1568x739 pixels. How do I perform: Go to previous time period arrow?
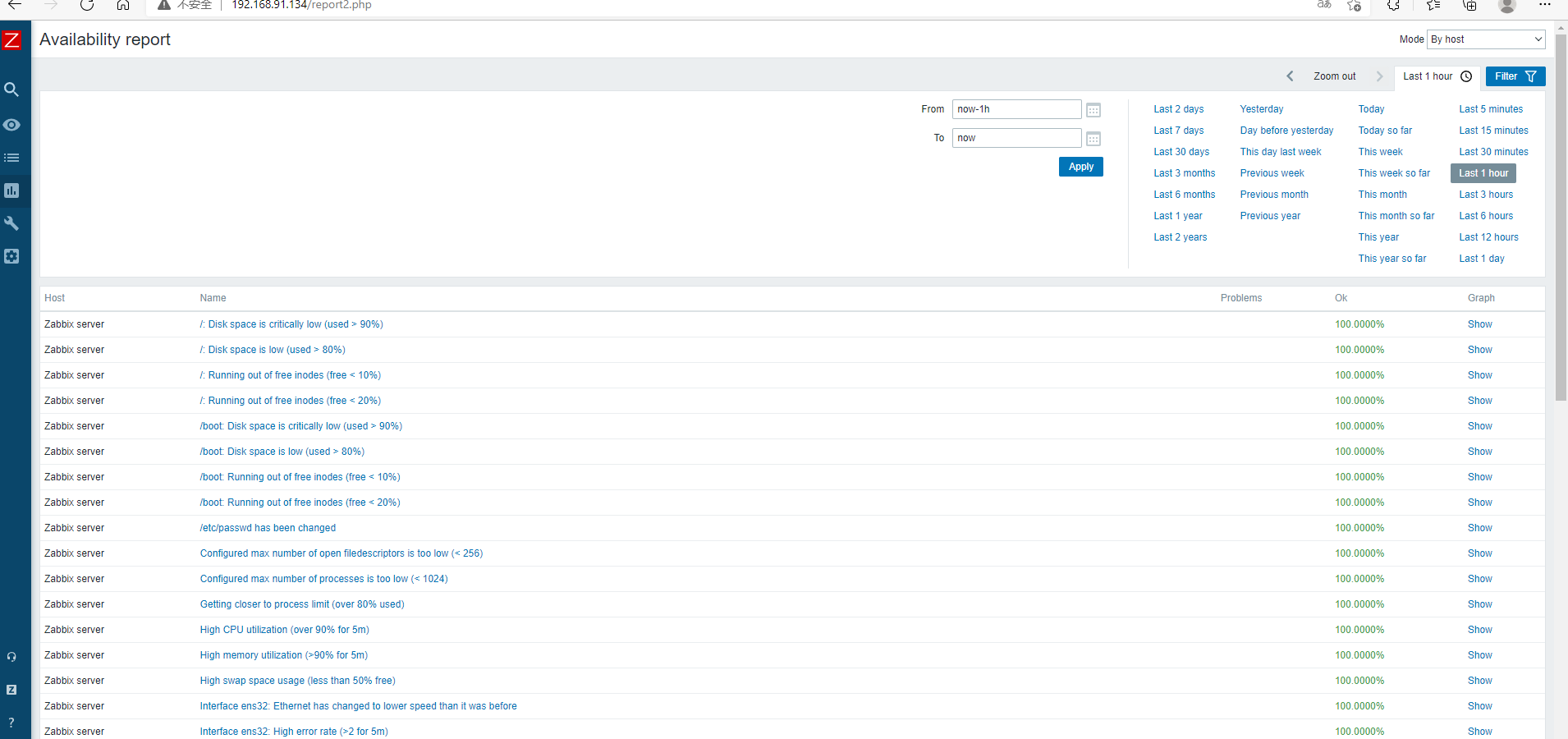pos(1290,76)
